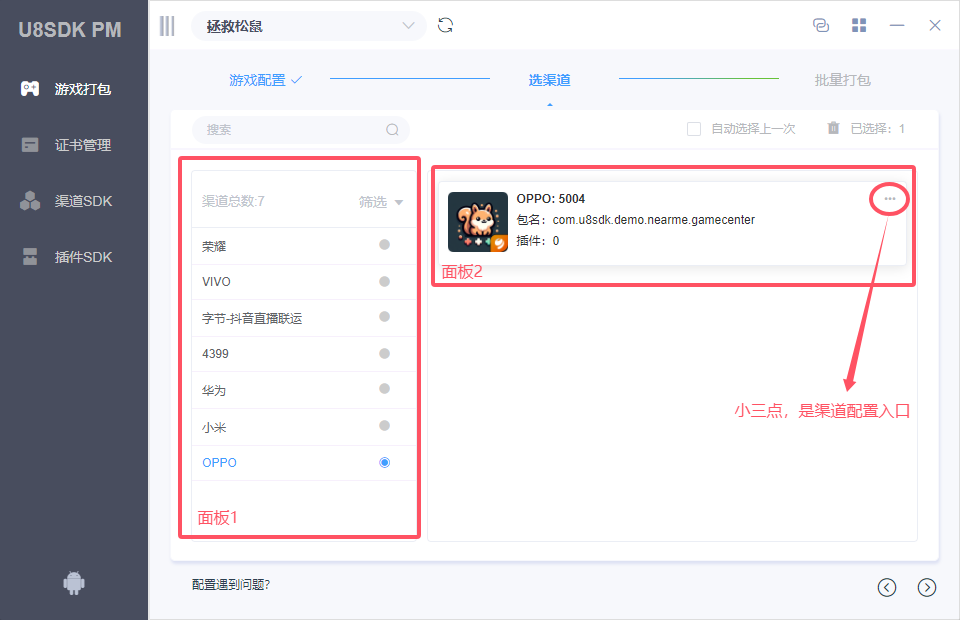Go to the 游戏配置 step
The image size is (960, 620).
265,80
